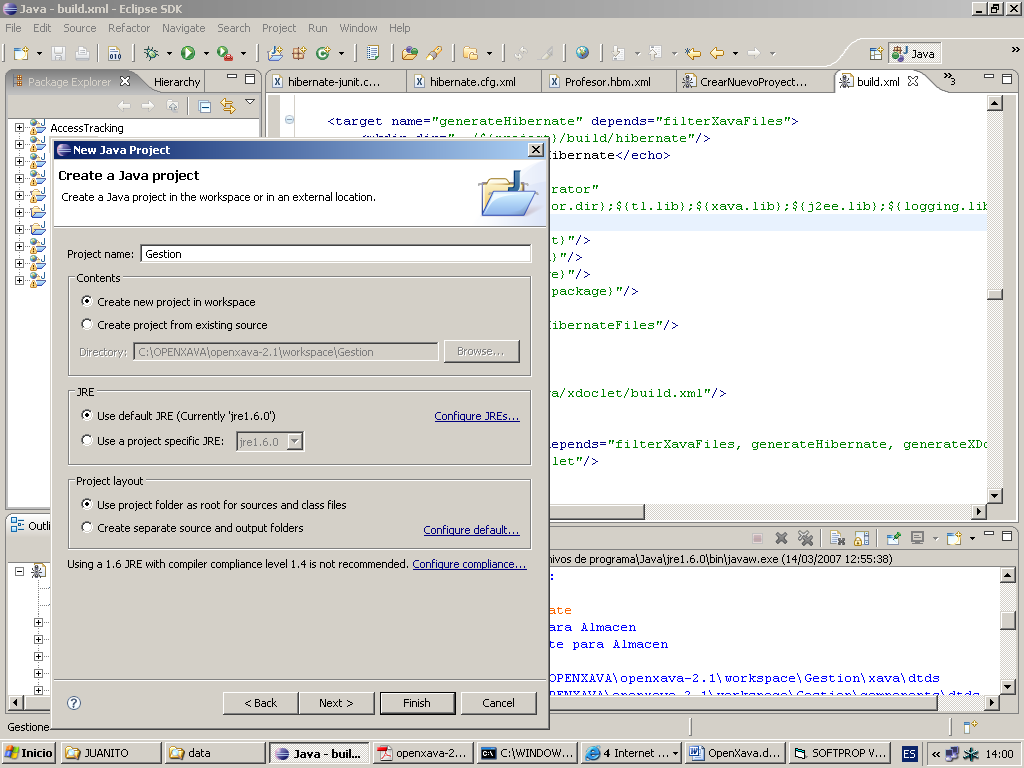The height and width of the screenshot is (768, 1024).
Task: Switch to Profesor.hbm.xml editor tab
Action: (606, 82)
